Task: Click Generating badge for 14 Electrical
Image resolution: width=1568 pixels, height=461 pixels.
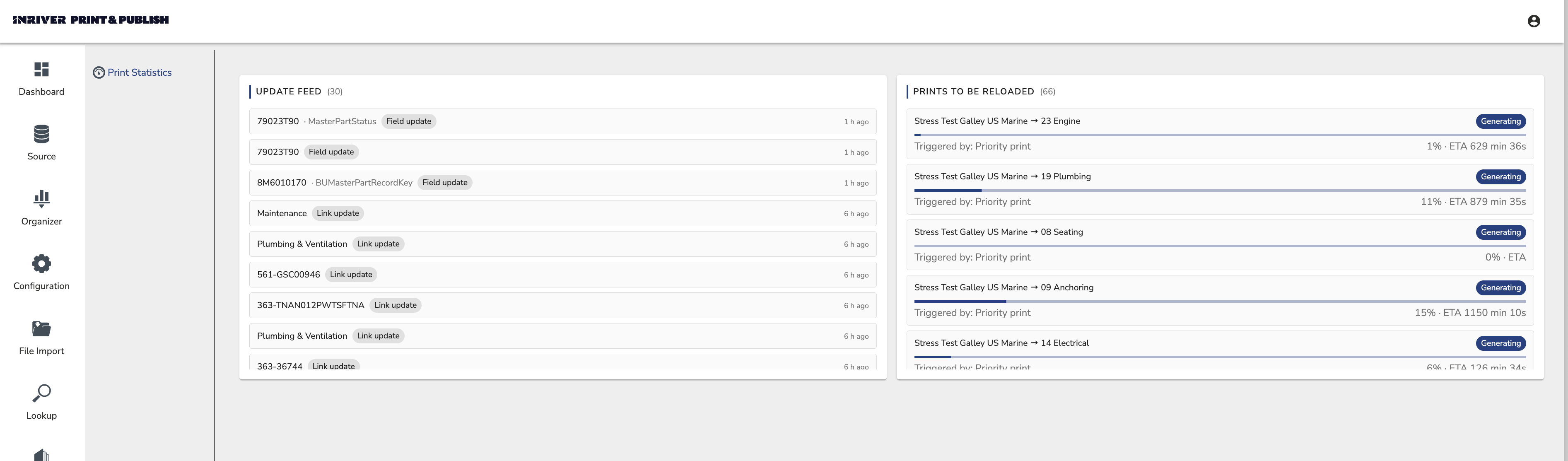Action: pyautogui.click(x=1500, y=343)
